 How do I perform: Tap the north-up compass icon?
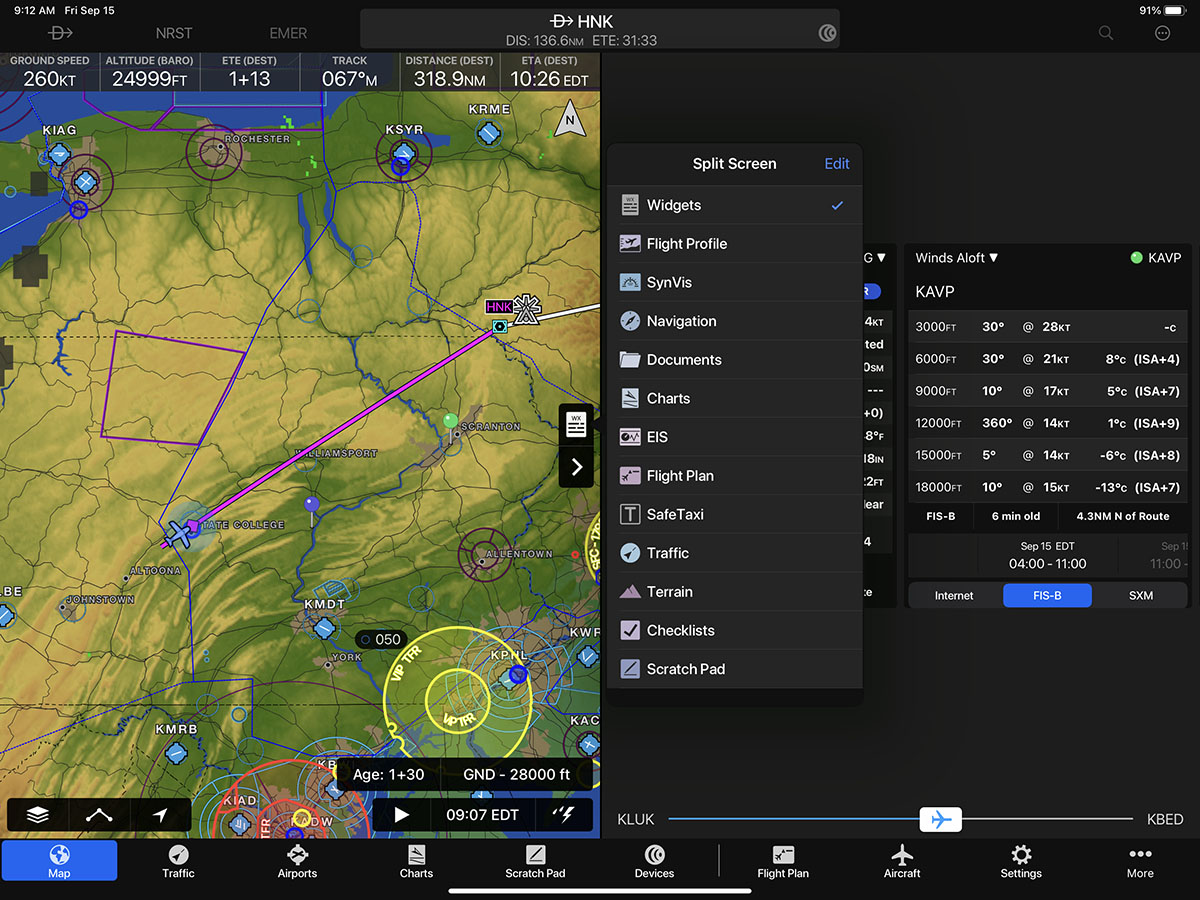point(571,119)
